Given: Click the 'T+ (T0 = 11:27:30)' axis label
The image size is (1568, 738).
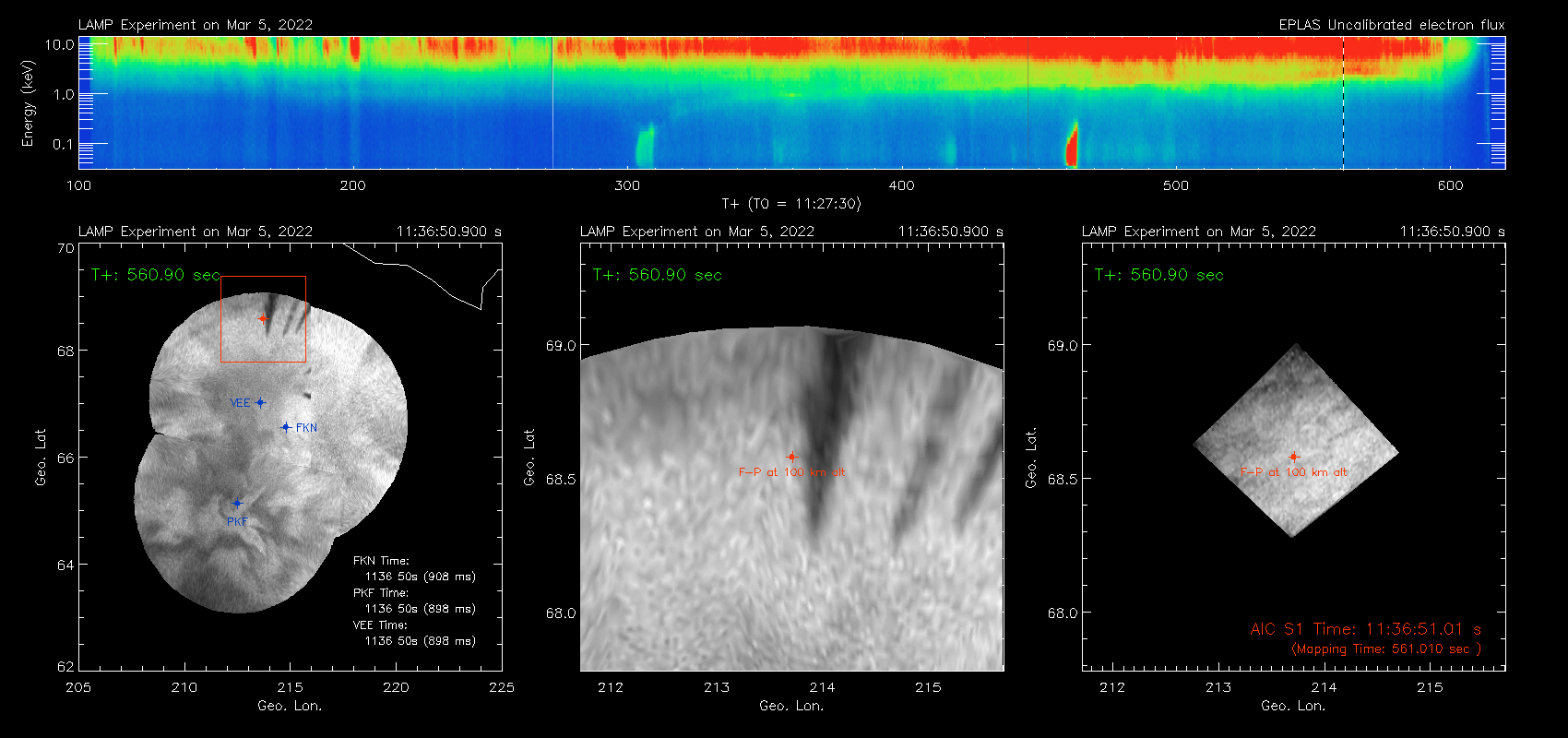Looking at the screenshot, I should pos(790,203).
